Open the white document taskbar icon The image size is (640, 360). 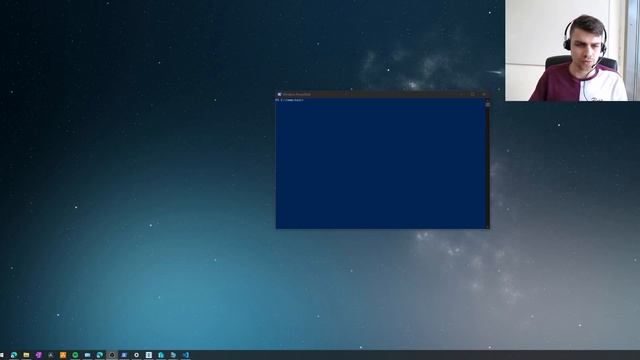click(149, 355)
